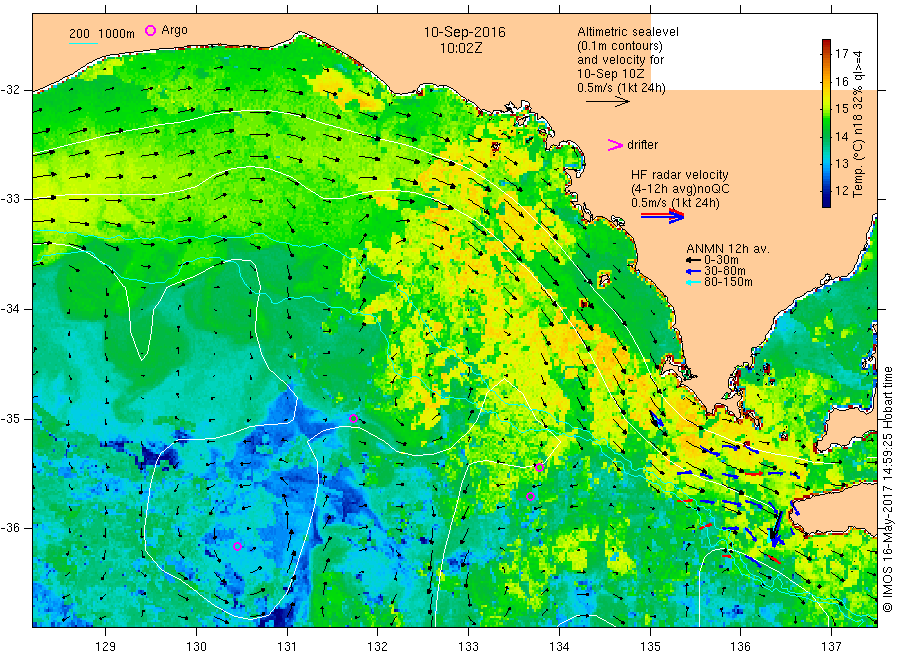Viewport: 900px width, 660px height.
Task: Select the Argo float marker near 133.7E 35.7S
Action: [x=530, y=496]
